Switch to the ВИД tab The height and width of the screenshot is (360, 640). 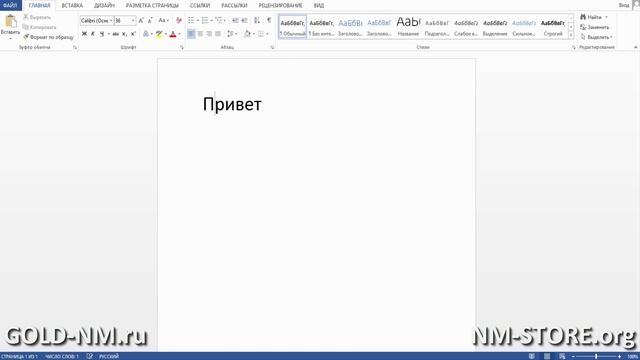tap(319, 5)
